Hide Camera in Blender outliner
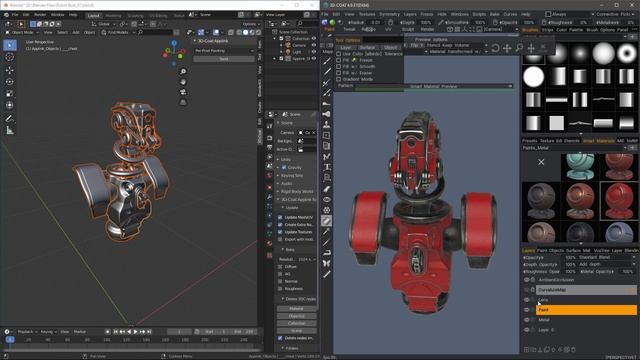The height and width of the screenshot is (360, 640). coord(314,45)
